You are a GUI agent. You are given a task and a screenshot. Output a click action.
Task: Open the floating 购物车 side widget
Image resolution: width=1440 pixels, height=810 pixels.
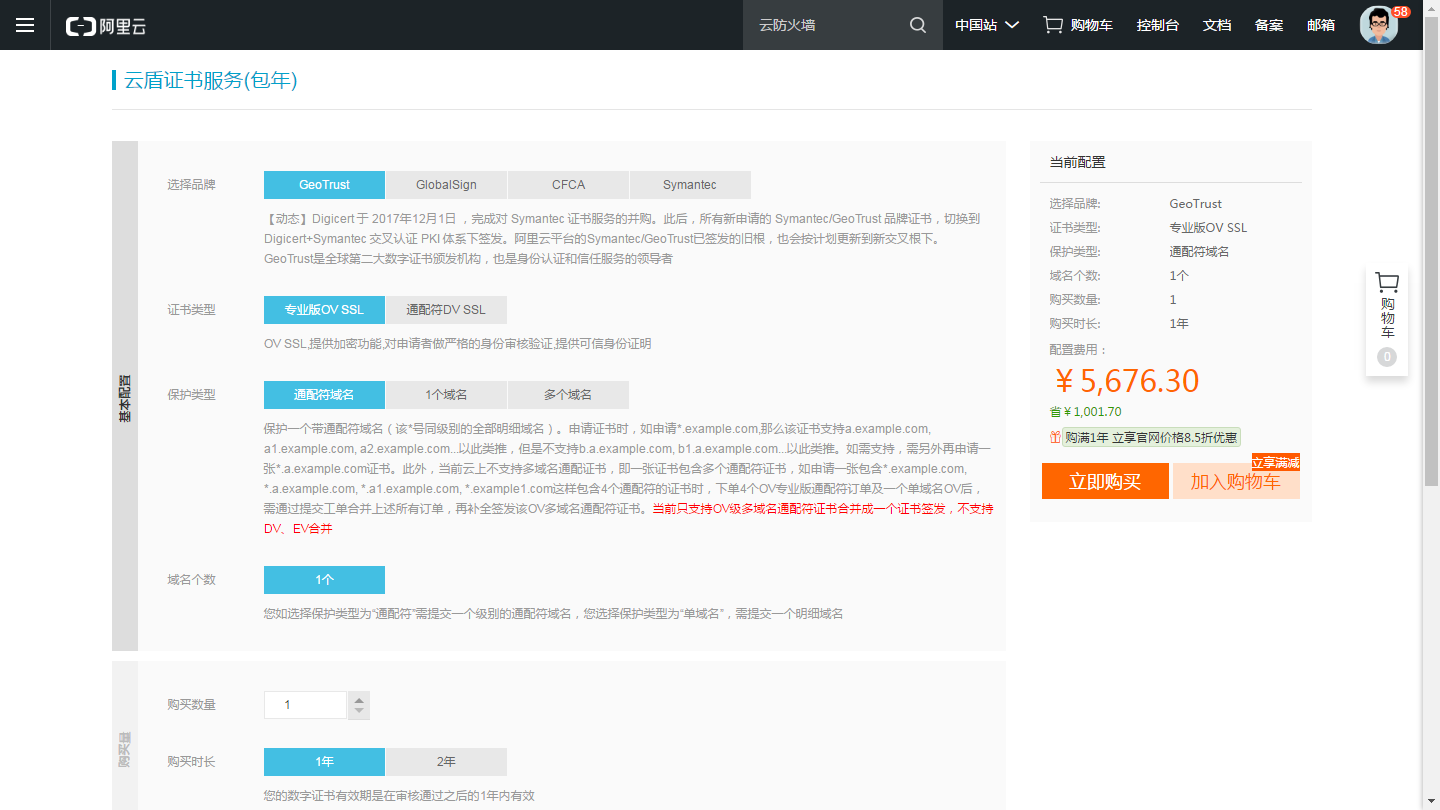[1387, 320]
